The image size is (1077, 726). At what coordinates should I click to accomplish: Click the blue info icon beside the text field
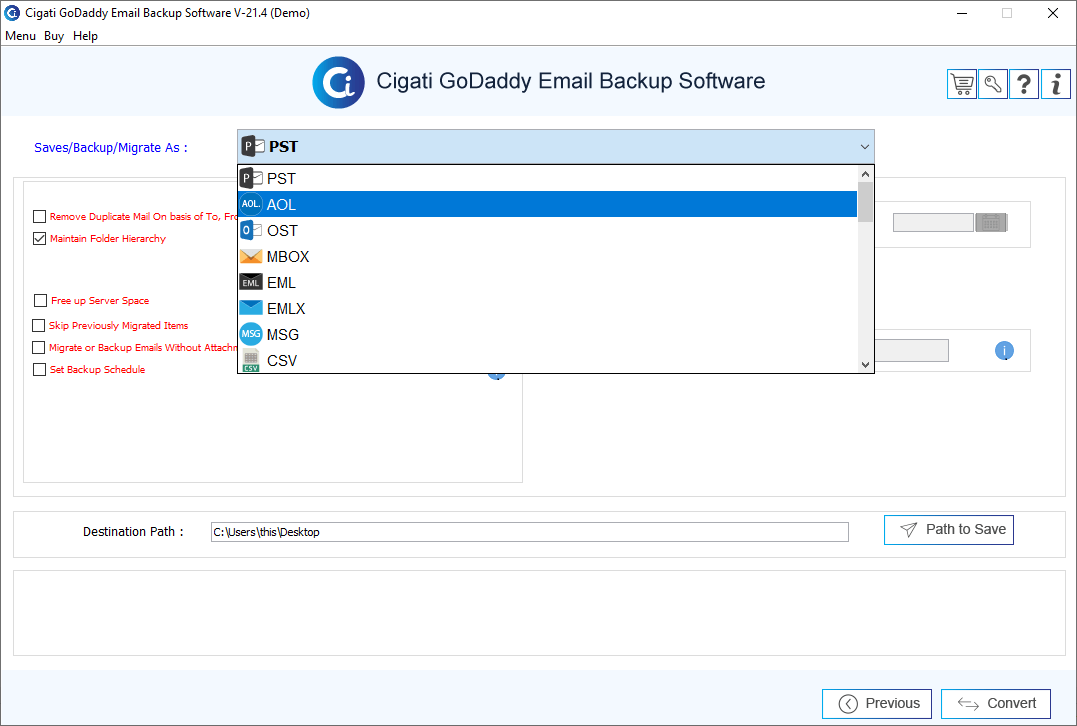click(1004, 351)
